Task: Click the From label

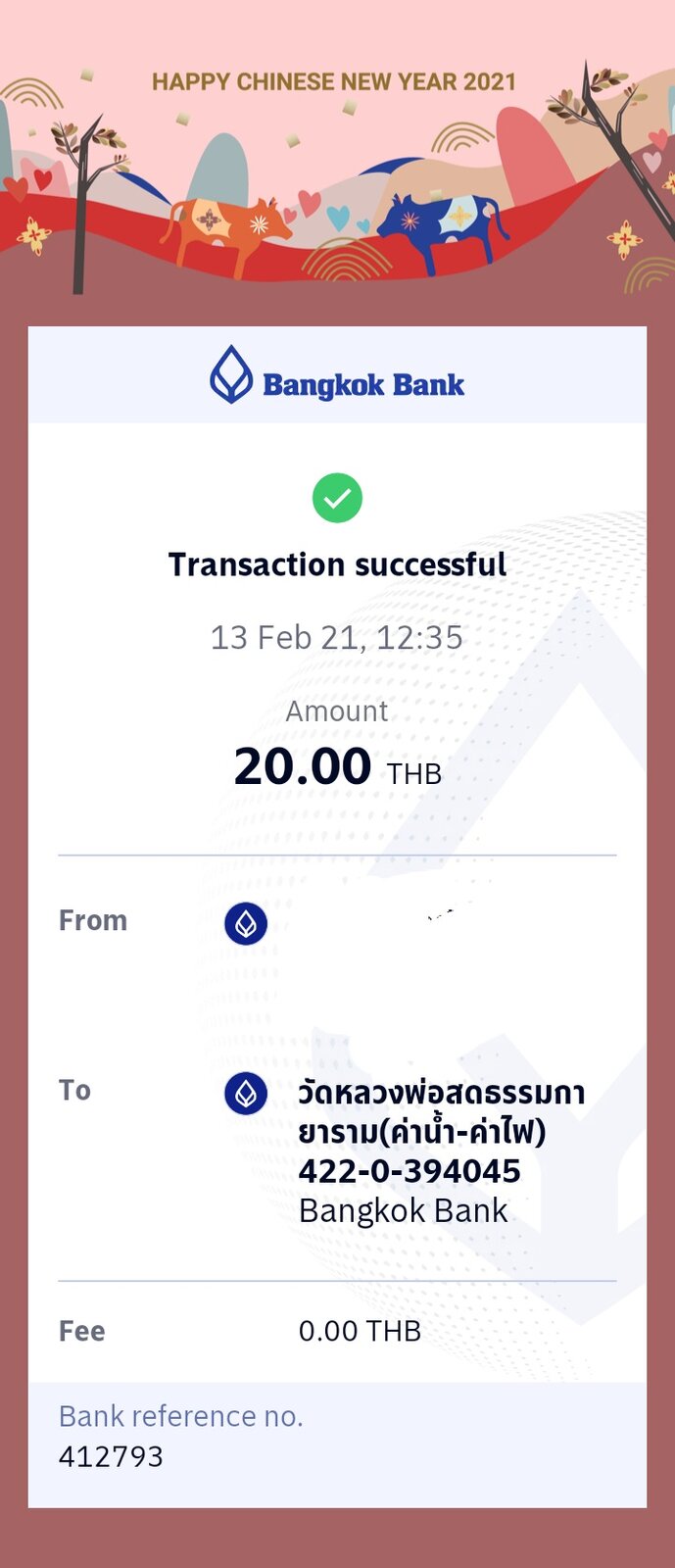Action: 93,920
